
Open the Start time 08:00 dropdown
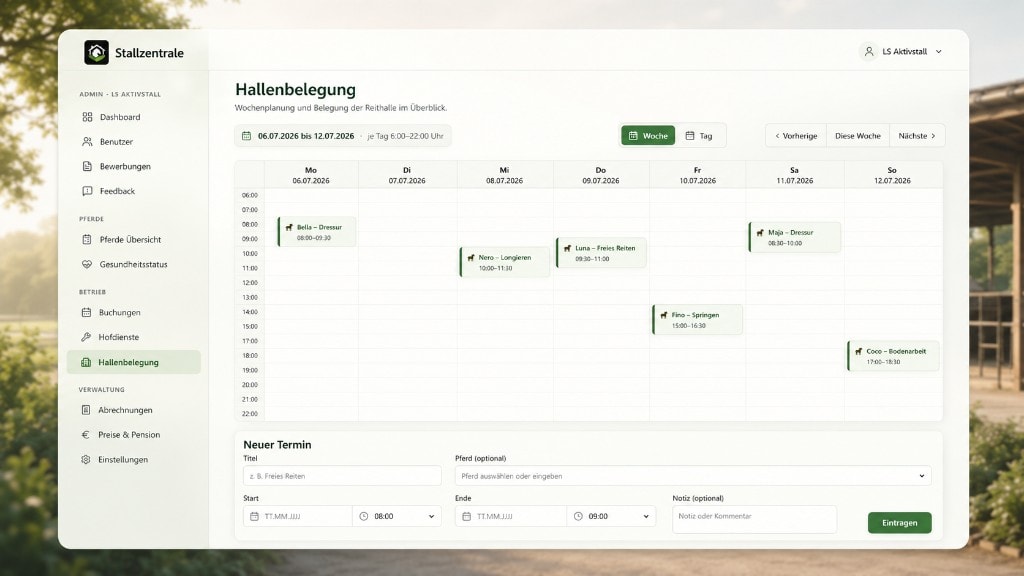point(397,517)
